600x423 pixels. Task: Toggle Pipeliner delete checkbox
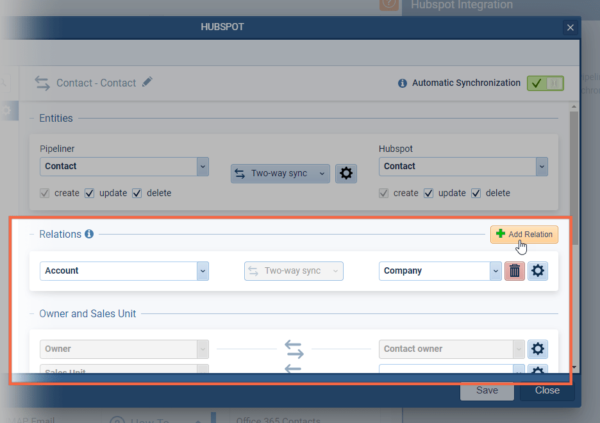pos(138,193)
